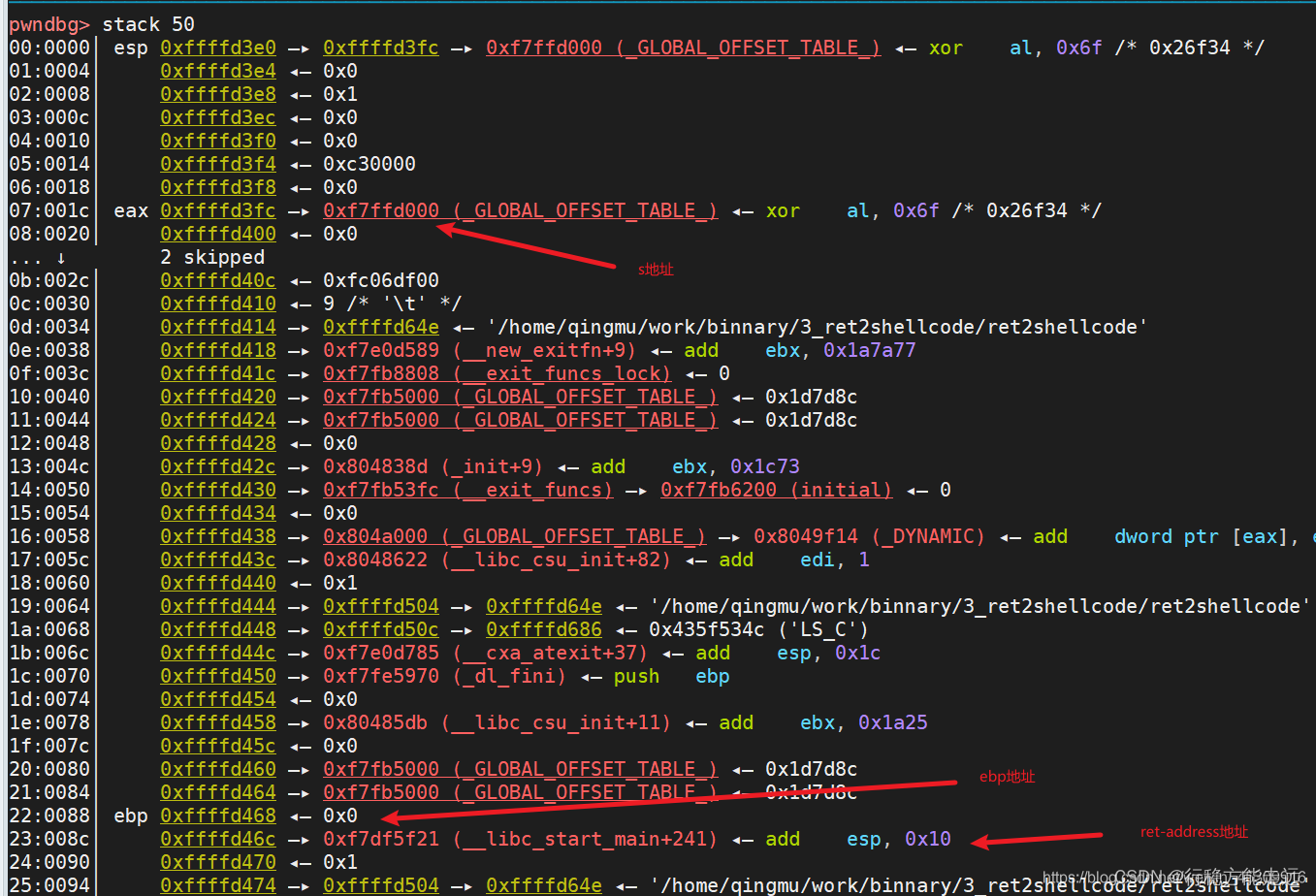The width and height of the screenshot is (1316, 896).
Task: Select stack address 0xffffd474
Action: click(218, 884)
